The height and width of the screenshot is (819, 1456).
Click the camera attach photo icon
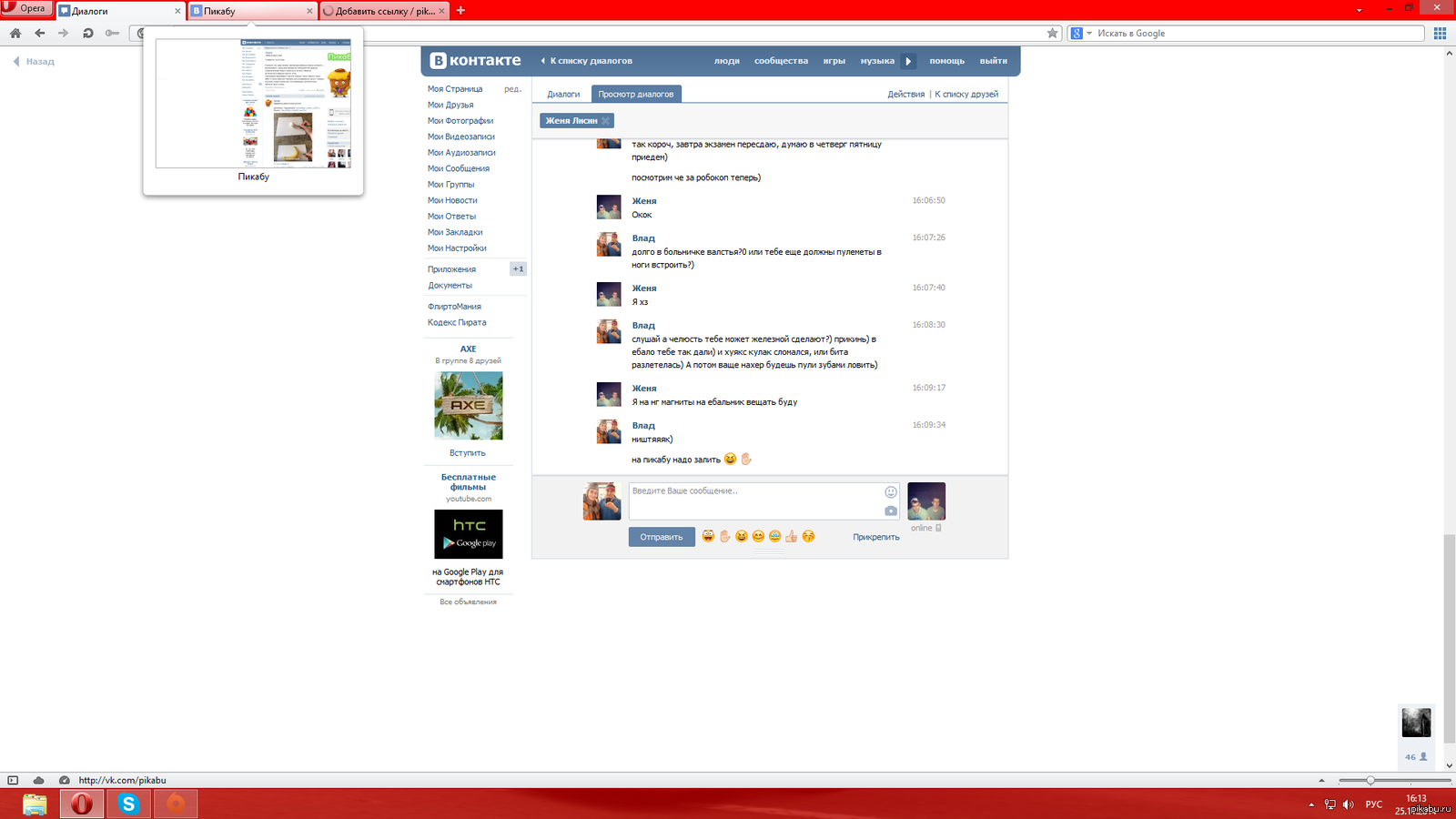pyautogui.click(x=891, y=511)
